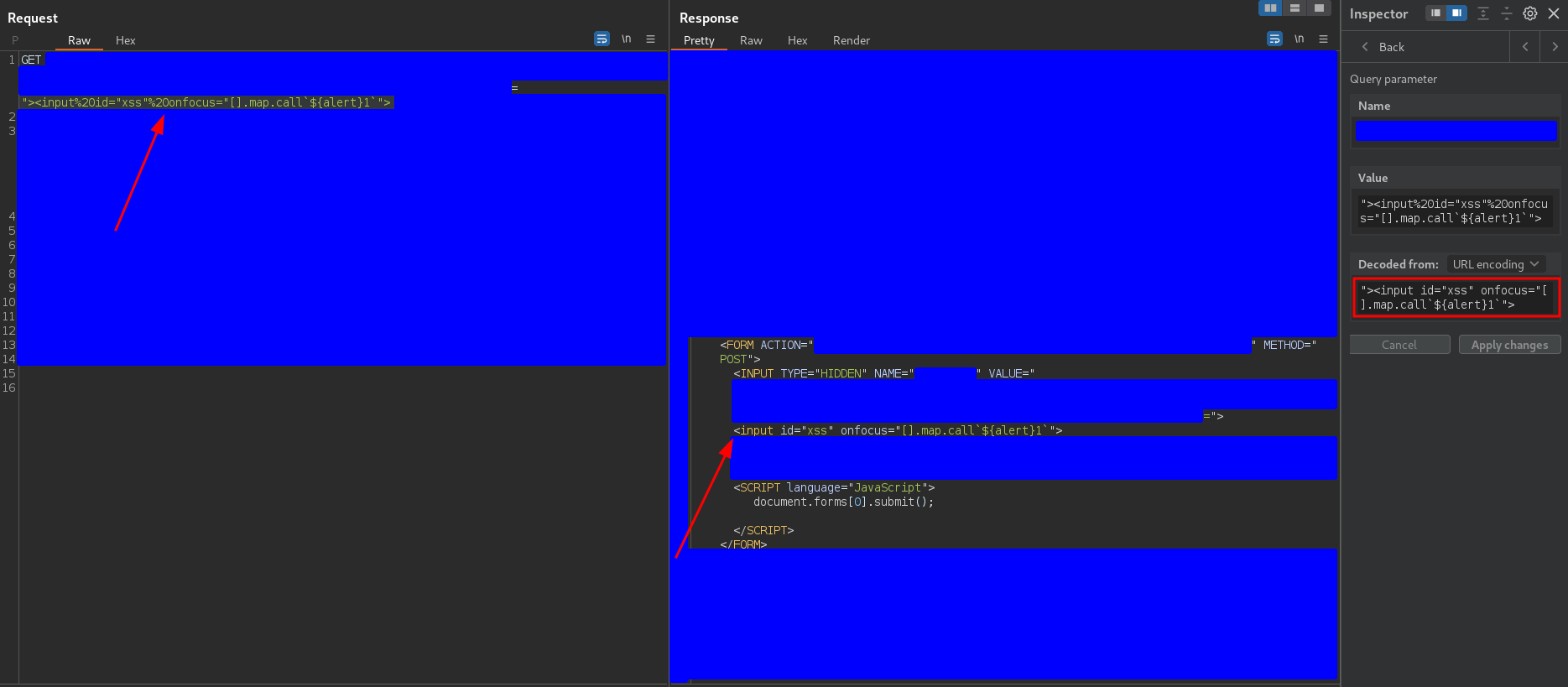1568x687 pixels.
Task: Open the Response Render tab
Action: (x=852, y=40)
